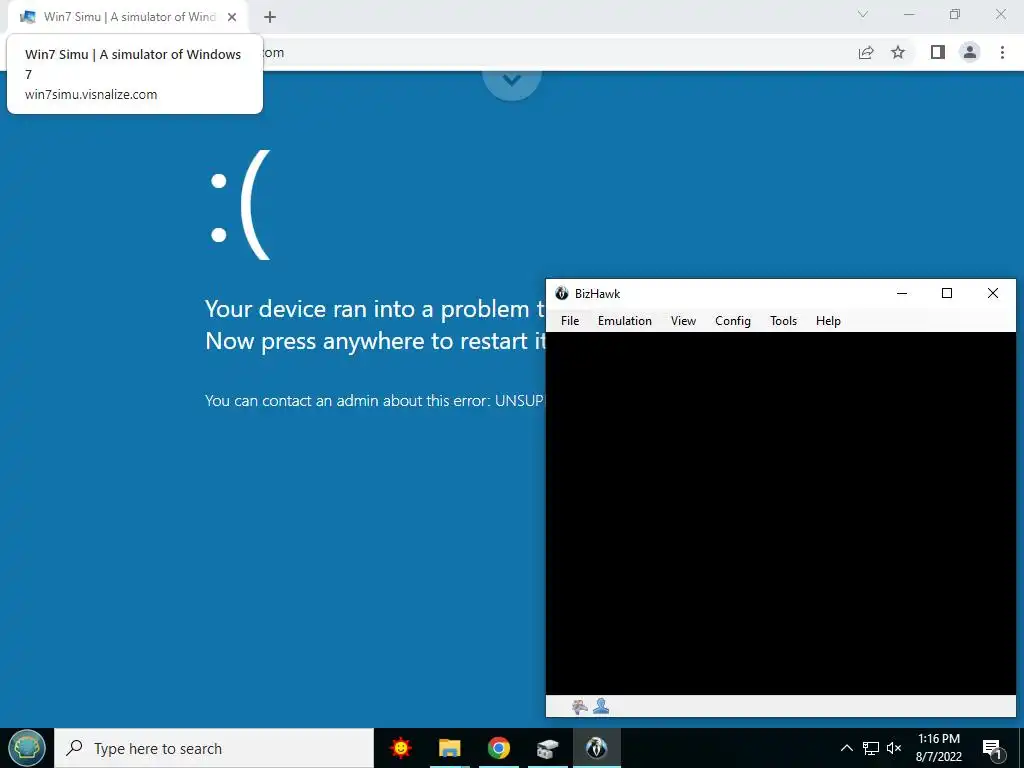Minimize the Chrome window
The height and width of the screenshot is (768, 1024).
click(909, 14)
